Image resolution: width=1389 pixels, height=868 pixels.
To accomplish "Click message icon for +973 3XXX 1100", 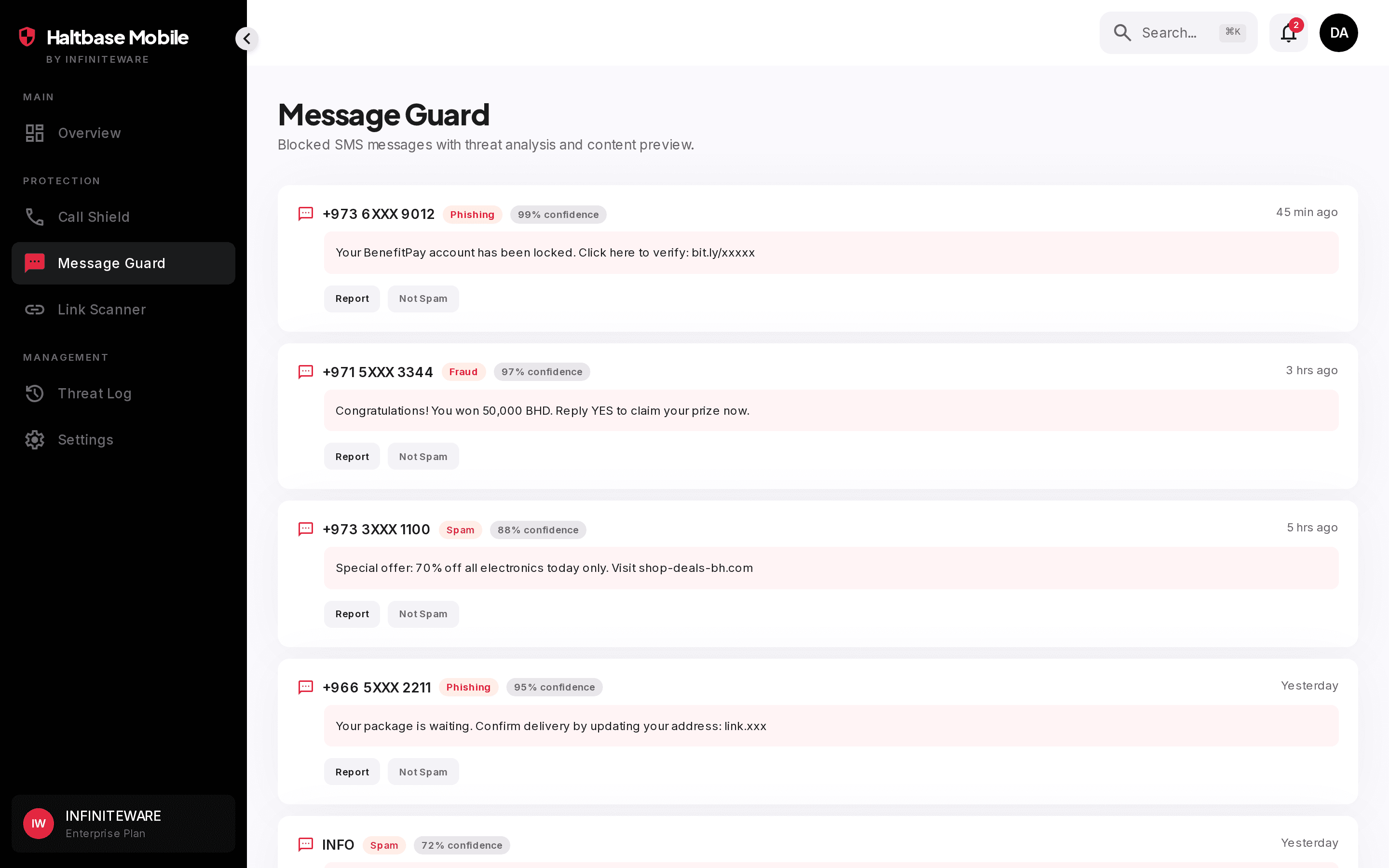I will point(306,529).
